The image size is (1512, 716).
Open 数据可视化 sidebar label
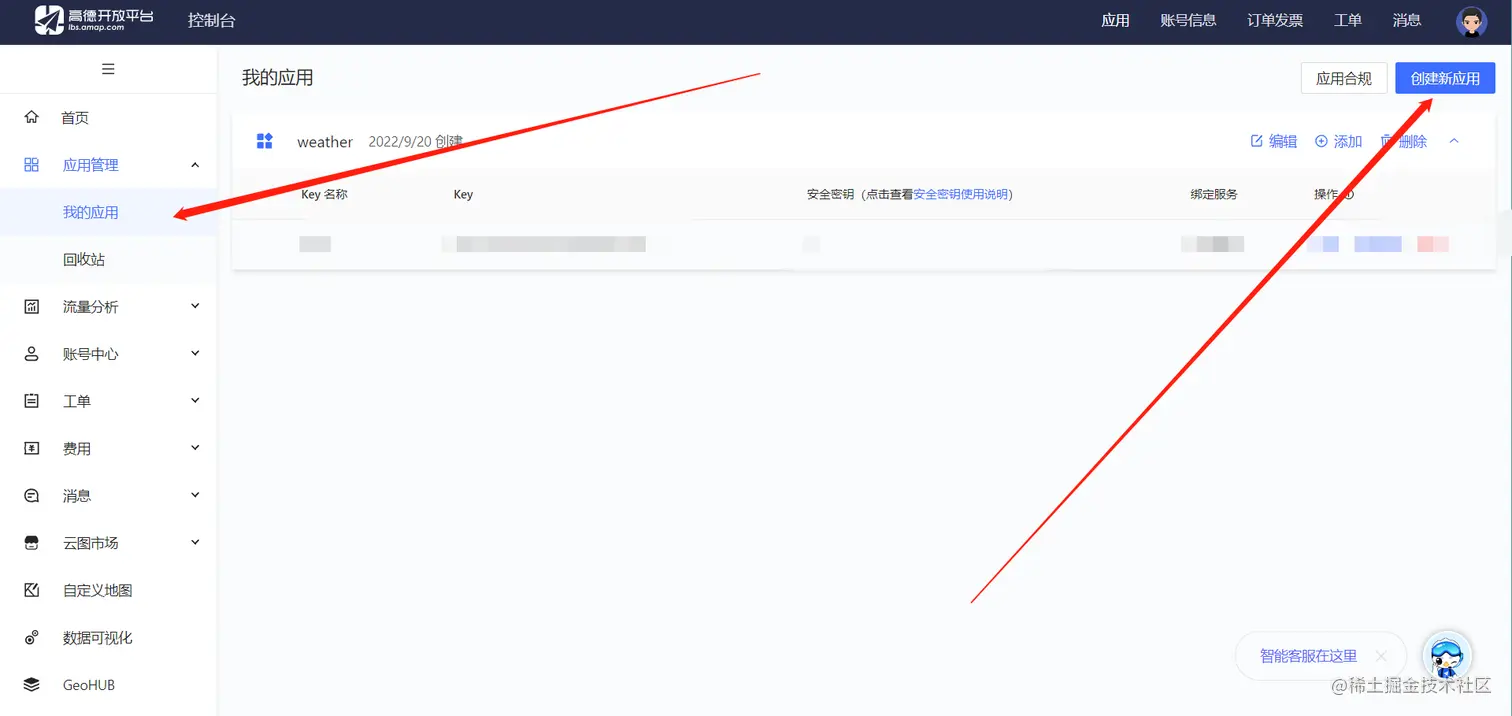coord(98,638)
